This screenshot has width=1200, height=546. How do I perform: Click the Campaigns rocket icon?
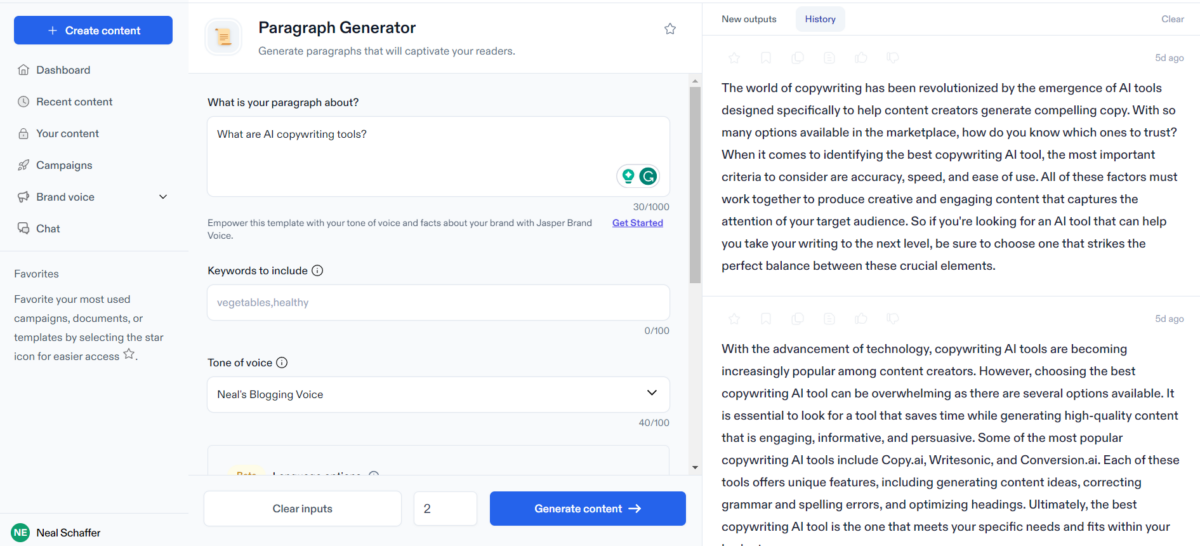tap(23, 165)
